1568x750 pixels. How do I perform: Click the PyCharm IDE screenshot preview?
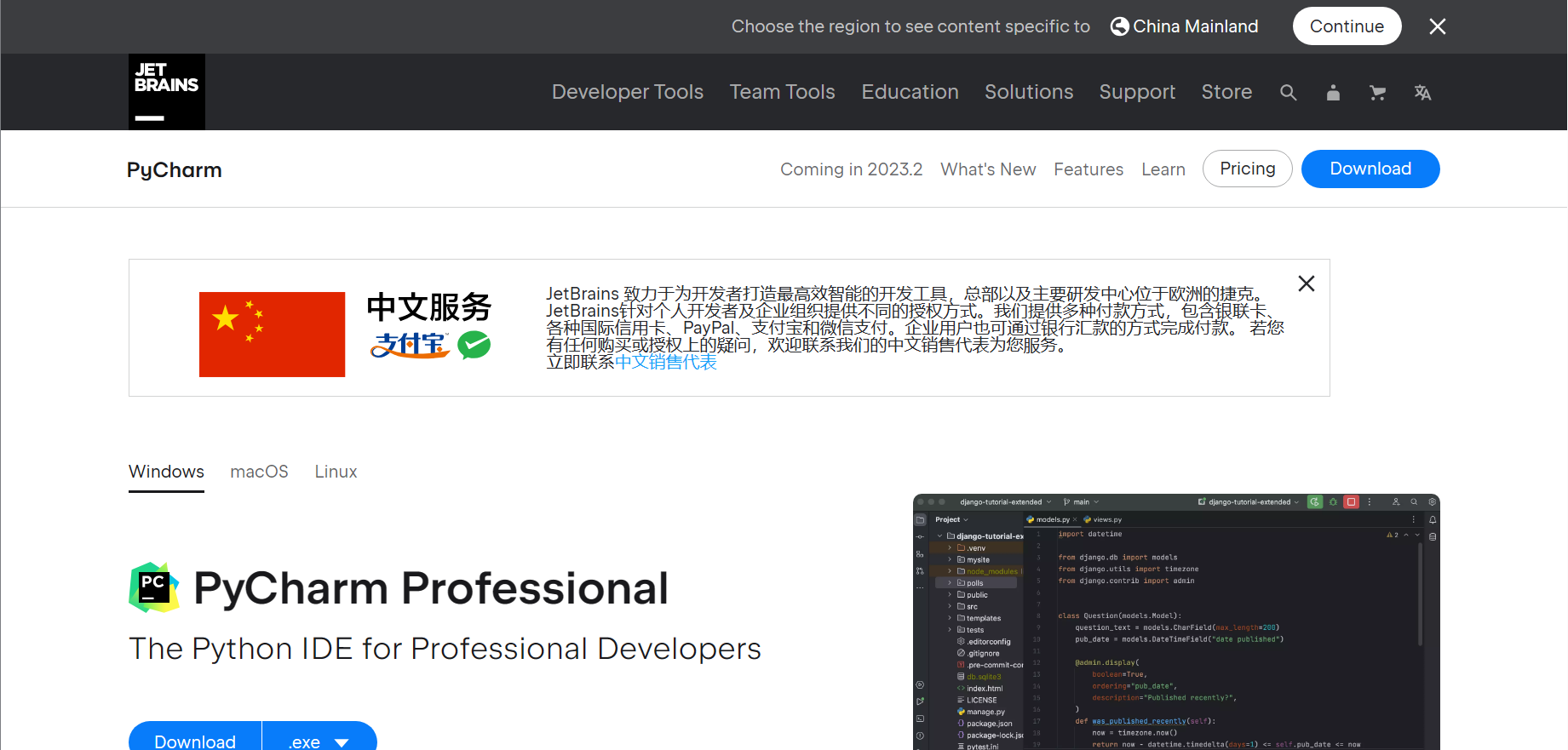click(x=1176, y=621)
